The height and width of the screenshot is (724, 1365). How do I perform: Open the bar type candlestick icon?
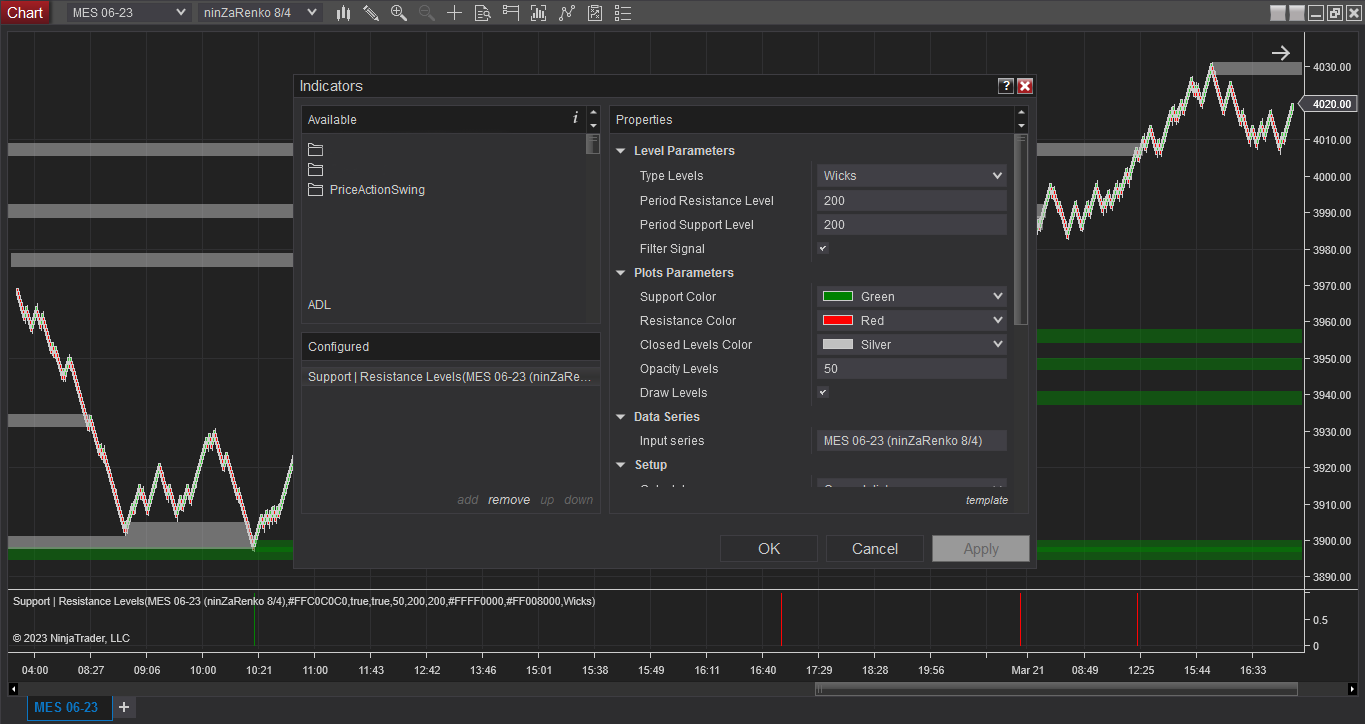(x=343, y=13)
